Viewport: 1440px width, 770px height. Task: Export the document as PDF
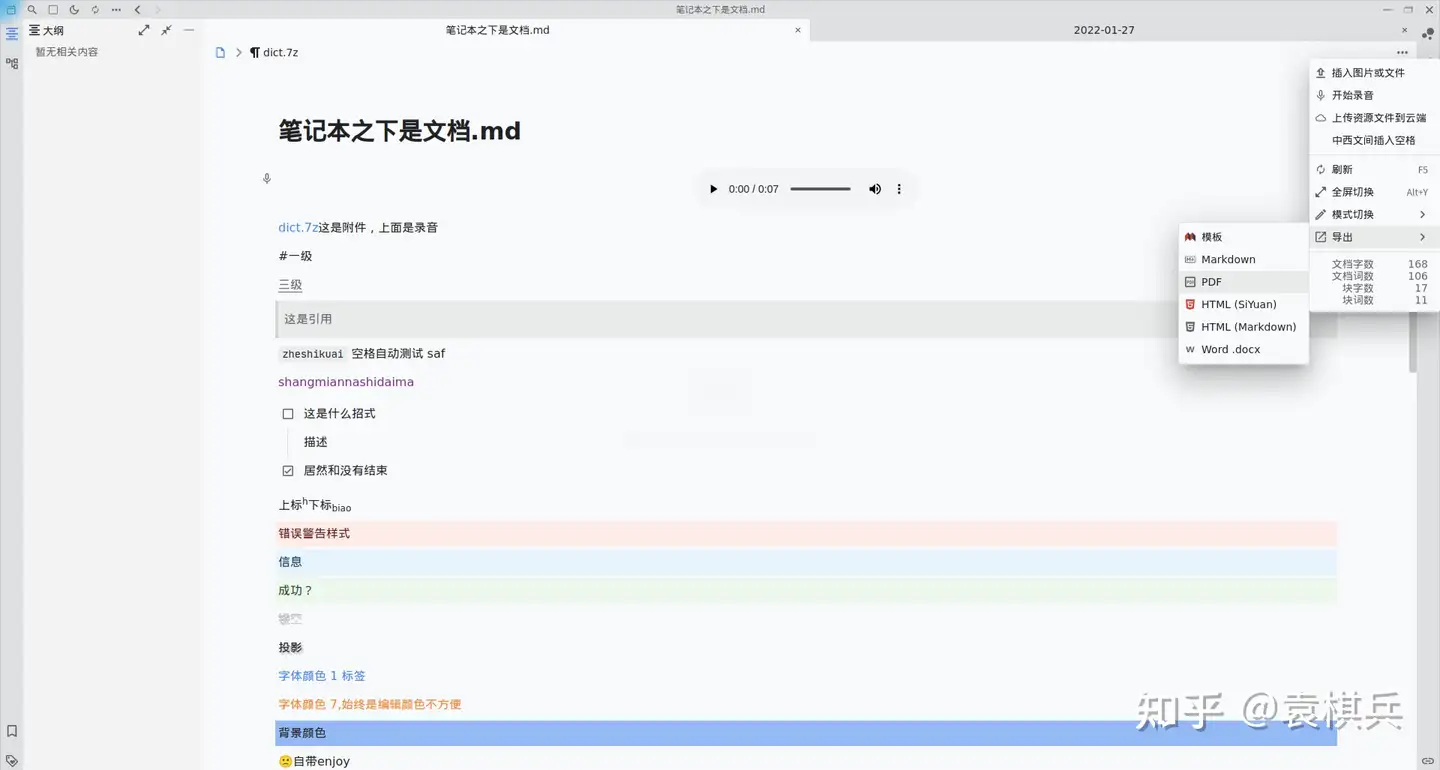(x=1244, y=282)
